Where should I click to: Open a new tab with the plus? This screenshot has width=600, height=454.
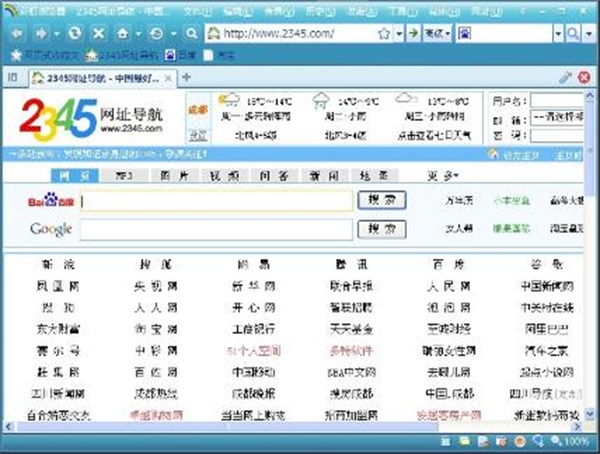click(x=186, y=77)
